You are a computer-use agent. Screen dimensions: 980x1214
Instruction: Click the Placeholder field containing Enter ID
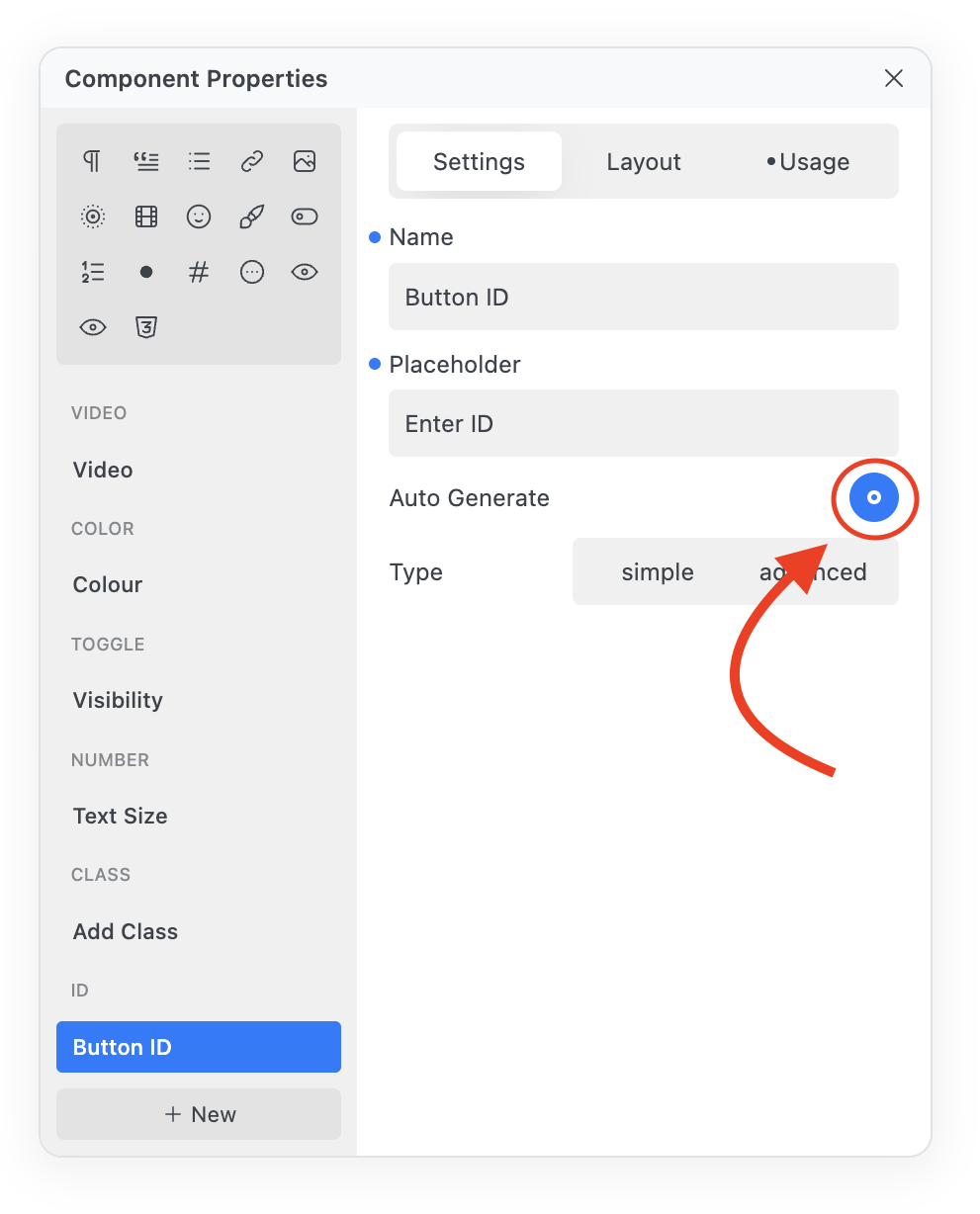click(643, 424)
